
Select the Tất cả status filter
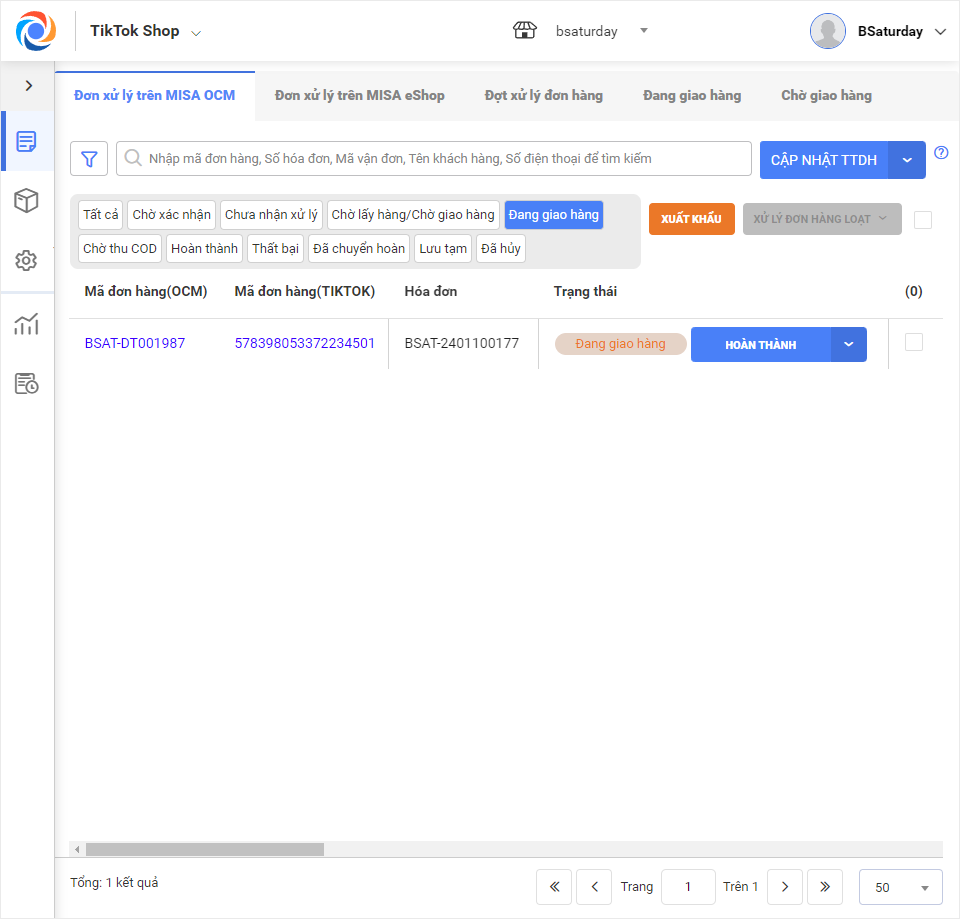(x=100, y=215)
